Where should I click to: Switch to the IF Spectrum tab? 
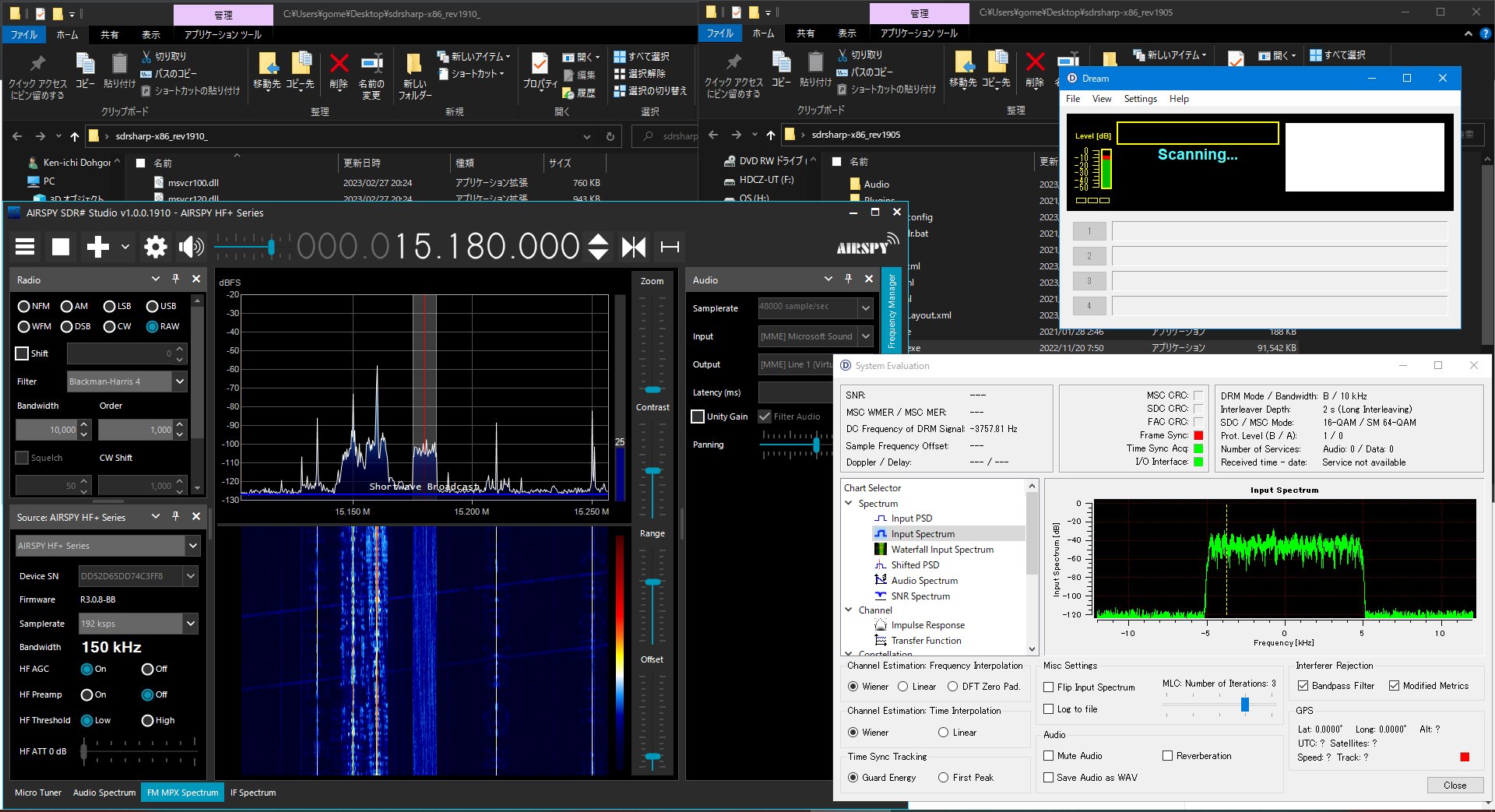pyautogui.click(x=253, y=792)
